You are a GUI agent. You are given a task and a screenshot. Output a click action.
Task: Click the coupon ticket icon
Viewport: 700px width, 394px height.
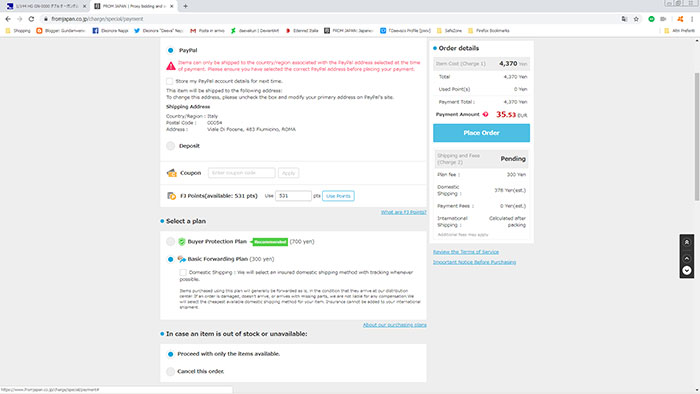click(172, 173)
